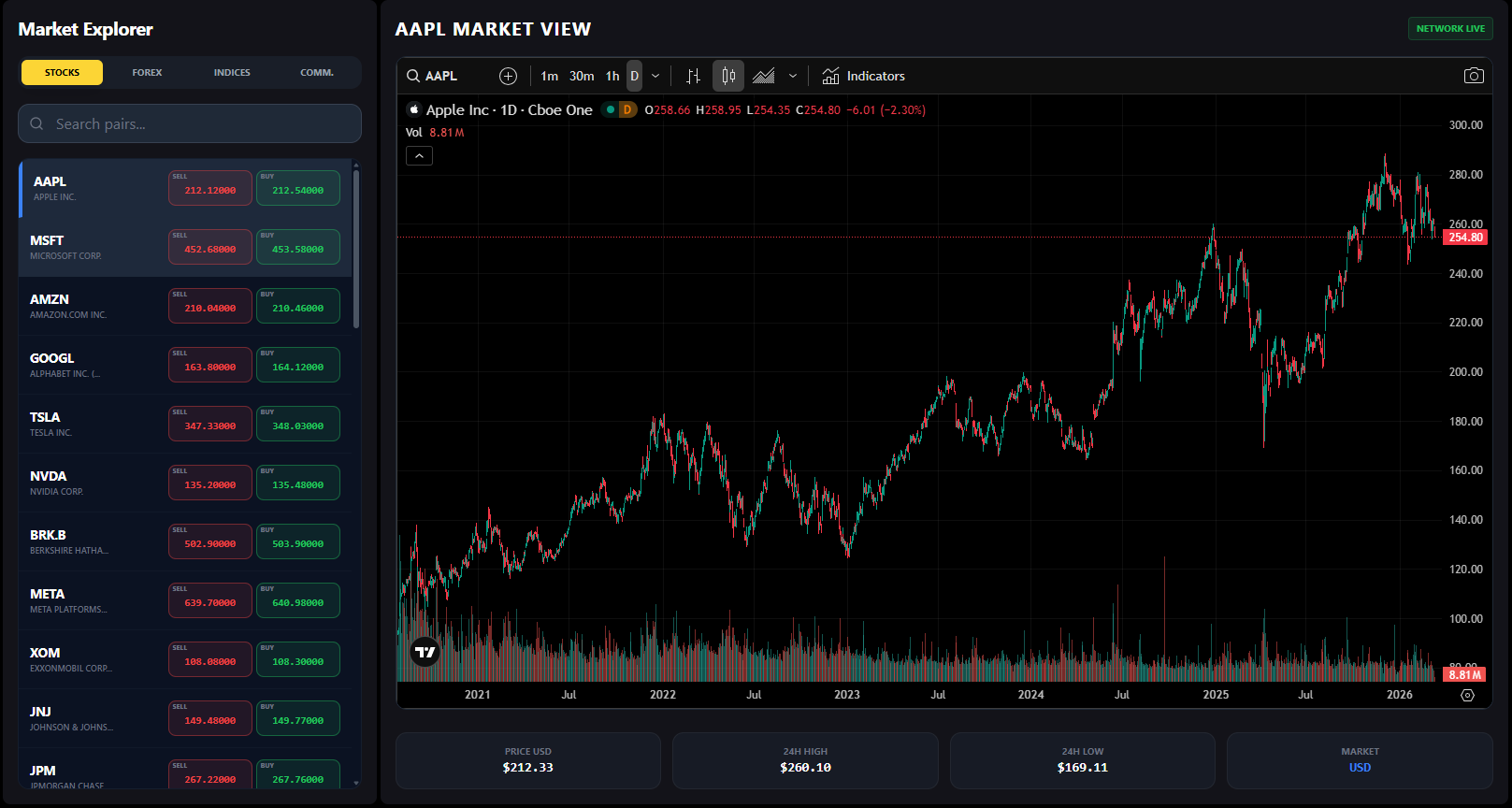Select the MSFT Microsoft Corp. row
Image resolution: width=1512 pixels, height=808 pixels.
pos(185,247)
